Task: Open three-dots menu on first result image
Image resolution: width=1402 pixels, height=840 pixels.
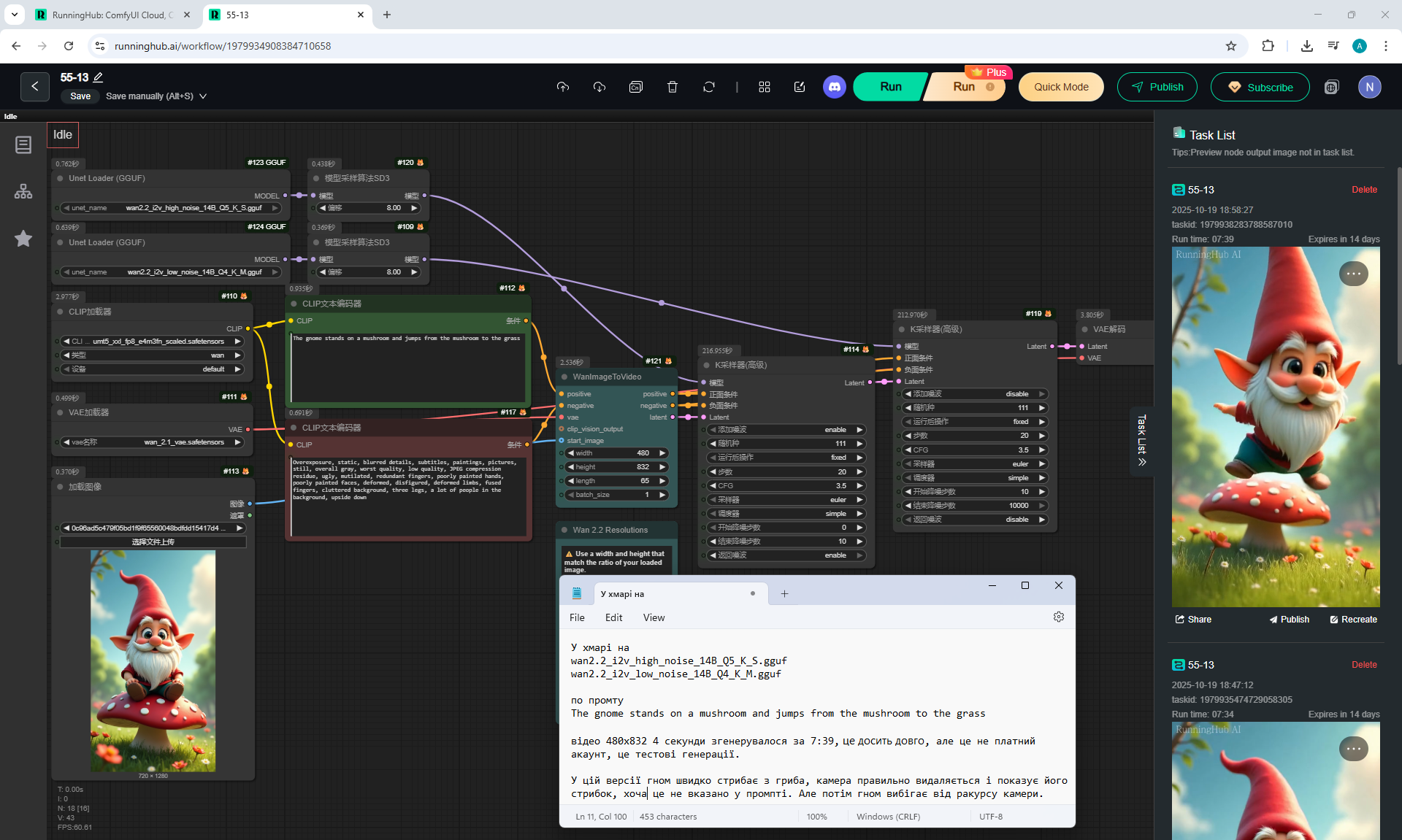Action: (x=1353, y=274)
